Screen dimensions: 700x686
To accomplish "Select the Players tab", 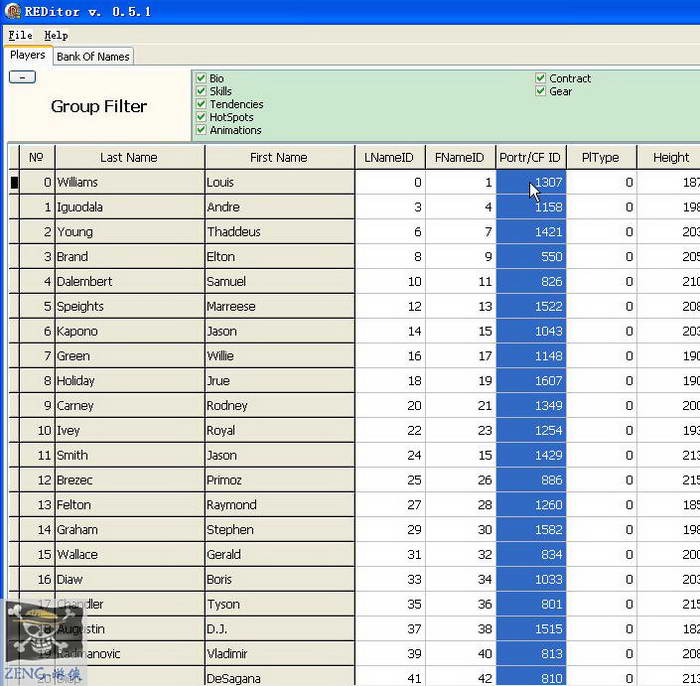I will (x=28, y=56).
